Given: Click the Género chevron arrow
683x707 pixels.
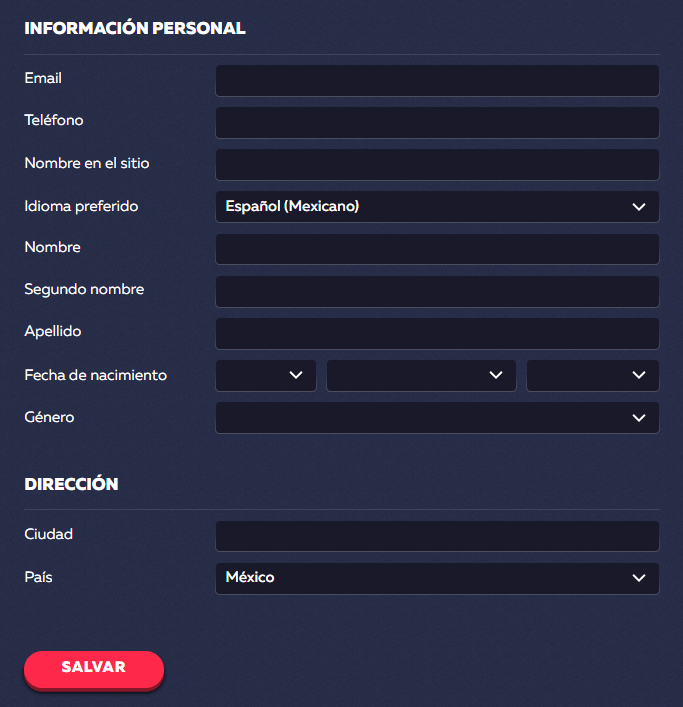Looking at the screenshot, I should point(639,418).
